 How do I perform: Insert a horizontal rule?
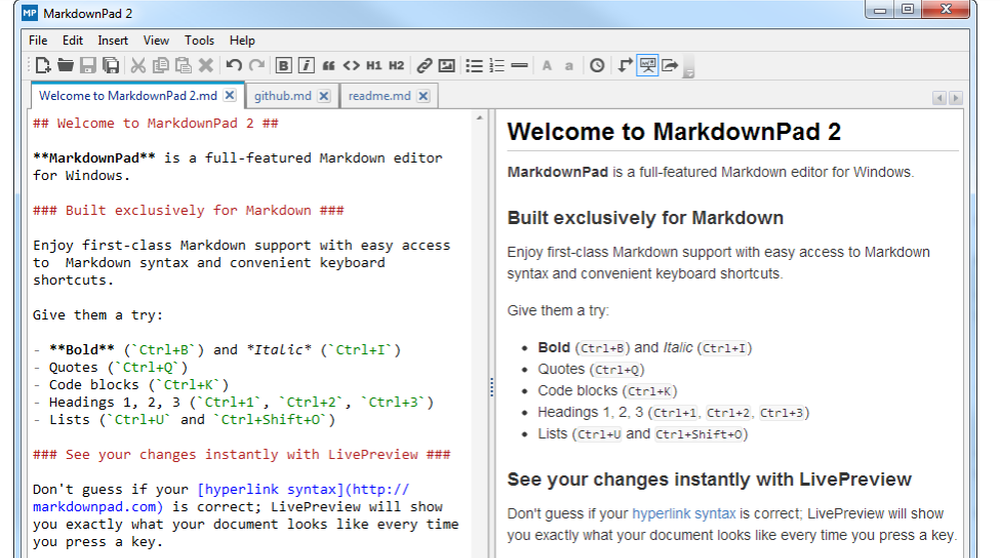click(519, 65)
